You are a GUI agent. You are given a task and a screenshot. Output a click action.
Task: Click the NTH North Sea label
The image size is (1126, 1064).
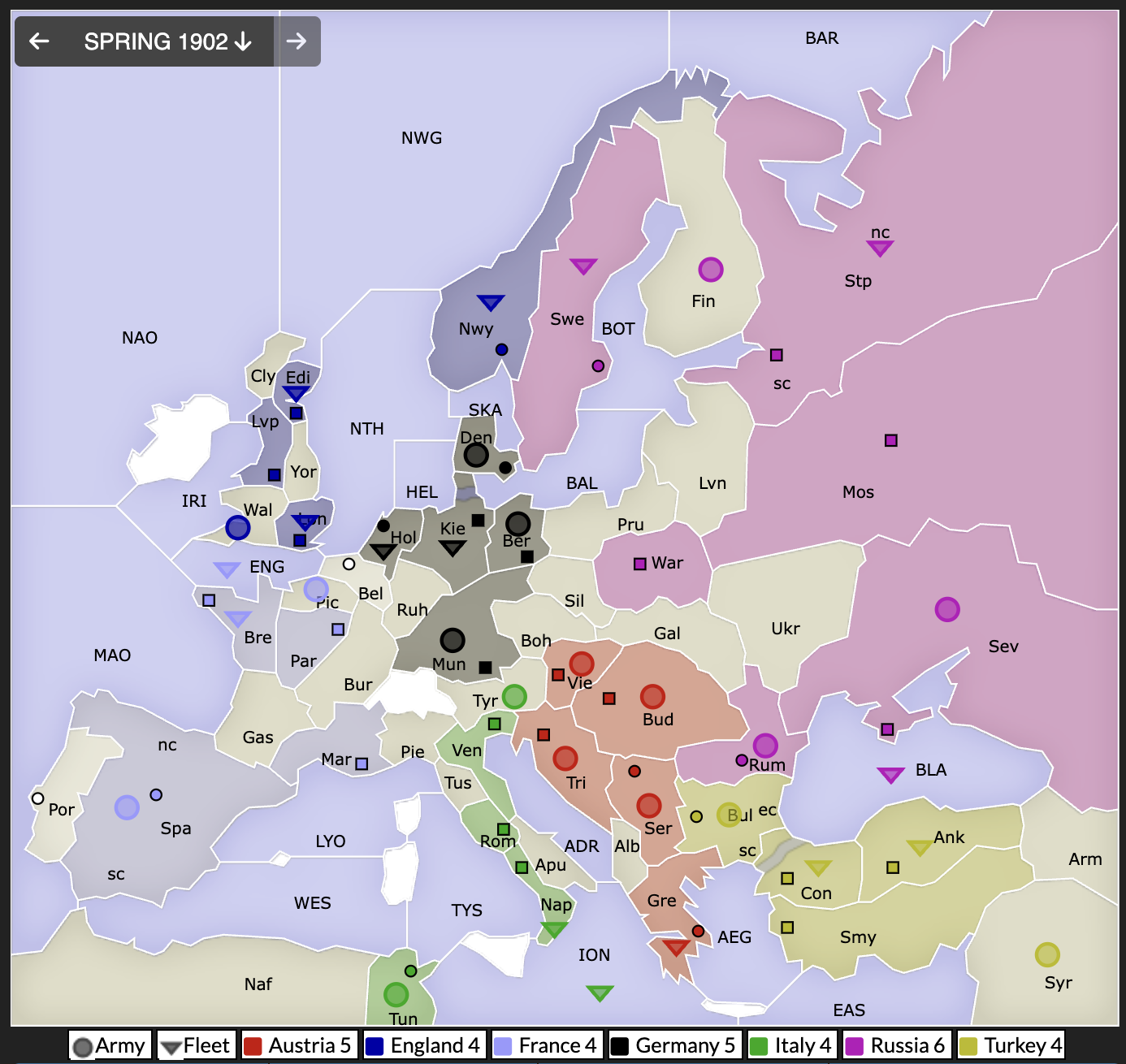pyautogui.click(x=367, y=429)
